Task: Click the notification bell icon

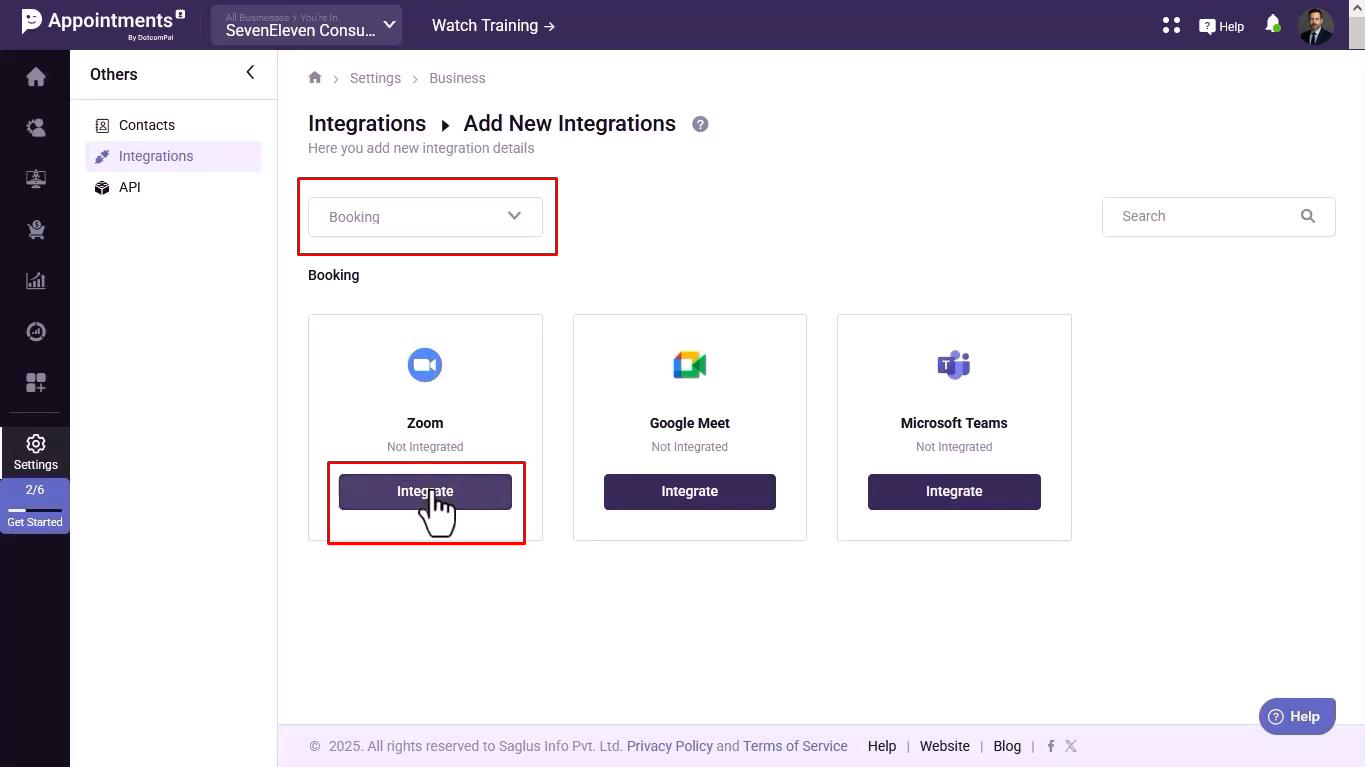Action: [x=1272, y=24]
